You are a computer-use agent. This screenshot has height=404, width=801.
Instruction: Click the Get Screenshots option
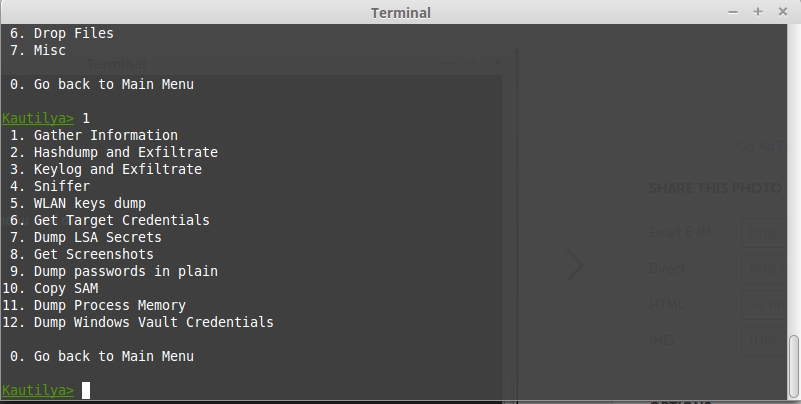point(82,254)
